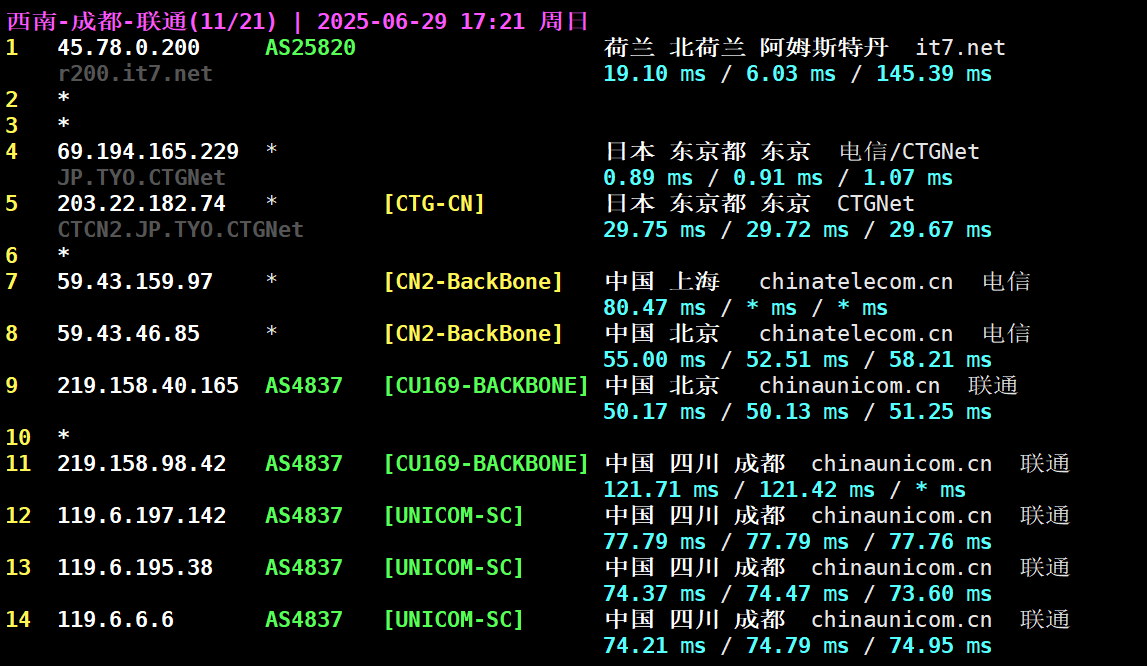1147x666 pixels.
Task: Click IP address 219.158.40.165
Action: 148,385
